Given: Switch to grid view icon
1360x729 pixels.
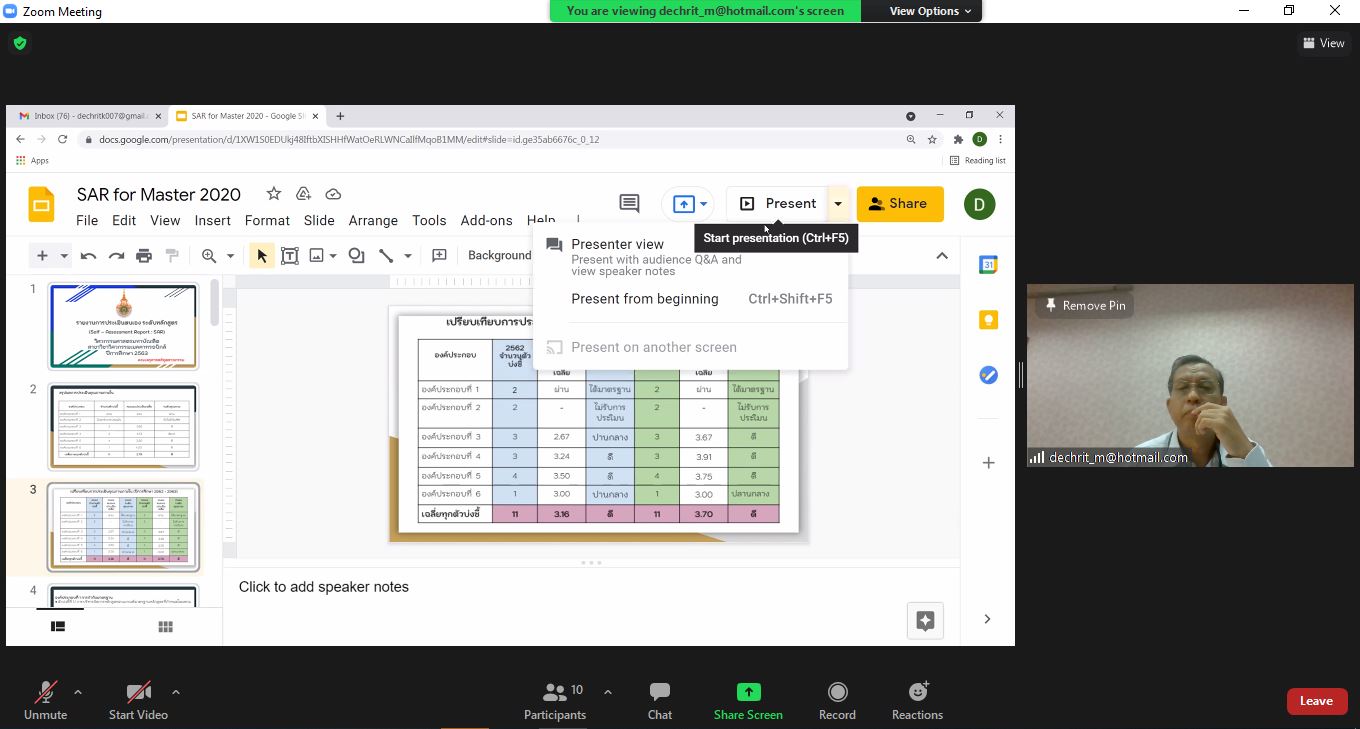Looking at the screenshot, I should tap(166, 626).
